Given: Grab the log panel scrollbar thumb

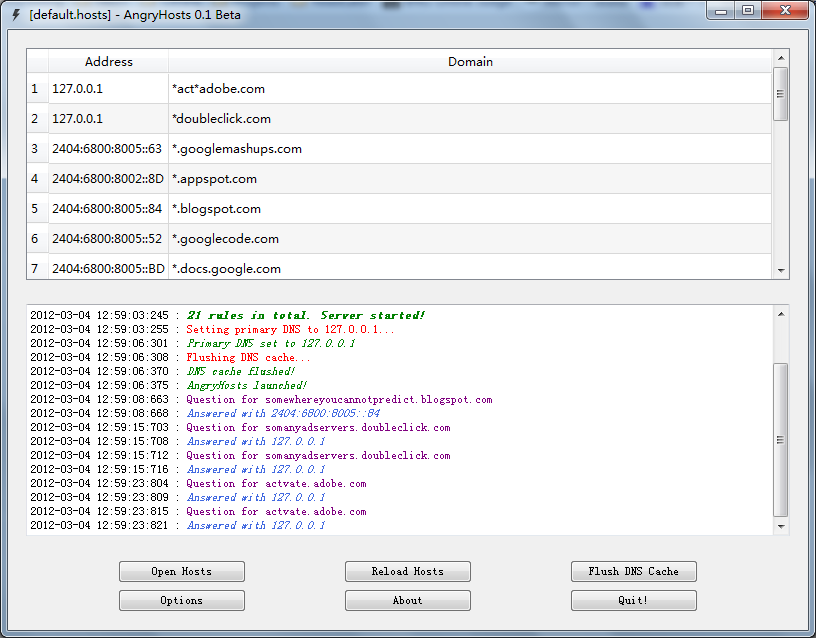Looking at the screenshot, I should [x=781, y=440].
